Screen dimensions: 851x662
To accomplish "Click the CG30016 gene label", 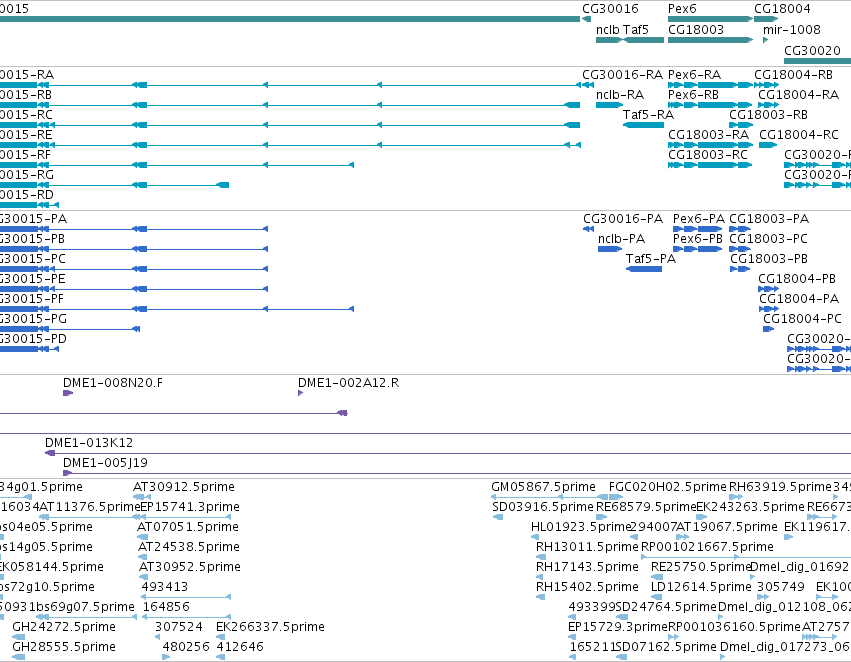I will click(610, 9).
